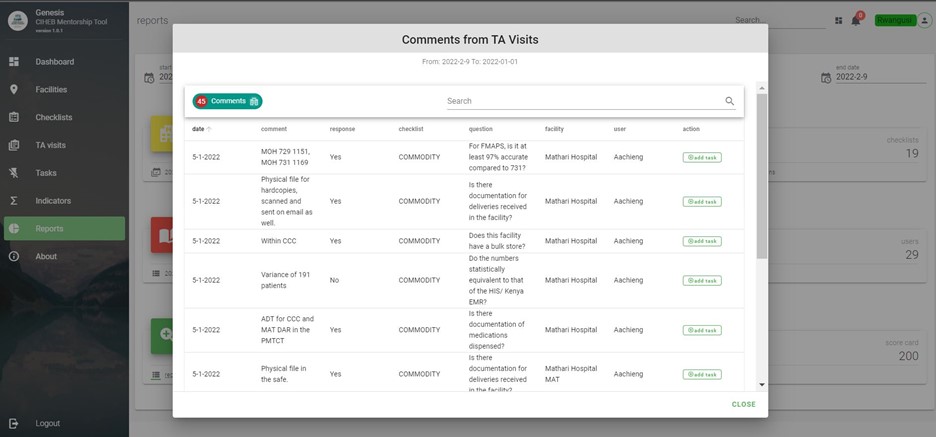
Task: Open the Tasks icon in sidebar
Action: 14,173
